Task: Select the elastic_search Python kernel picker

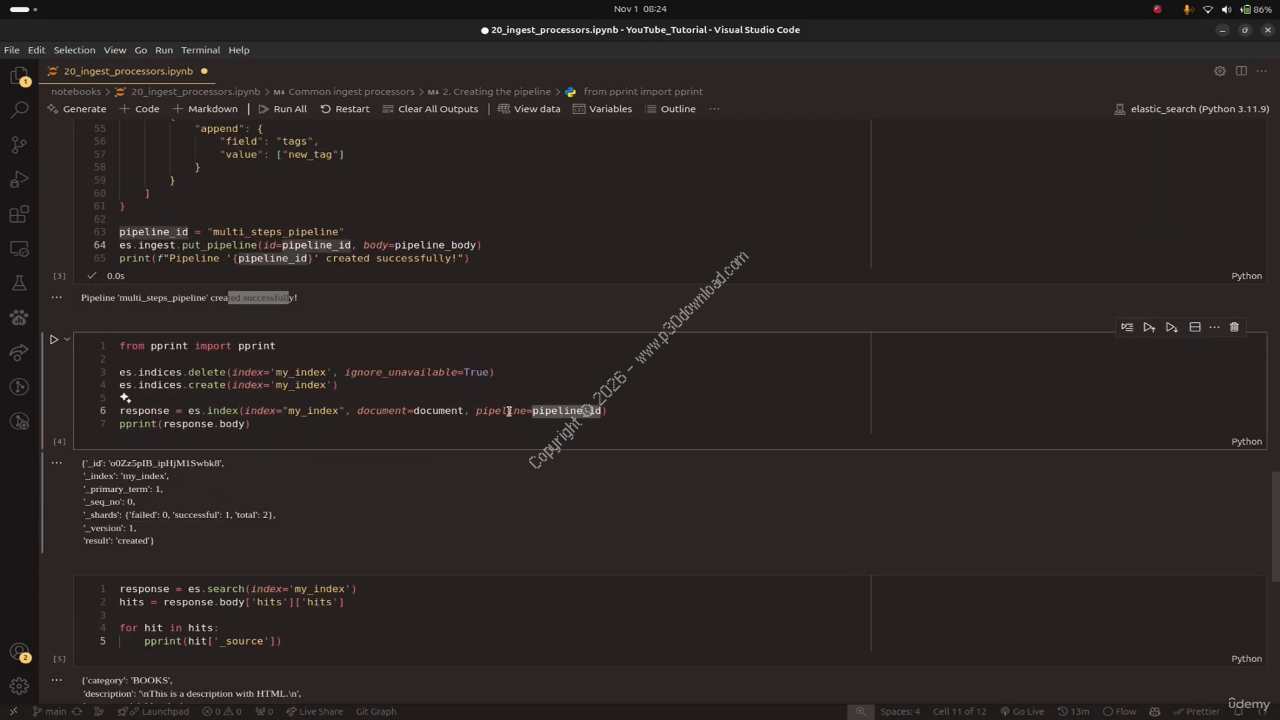Action: (x=1191, y=109)
